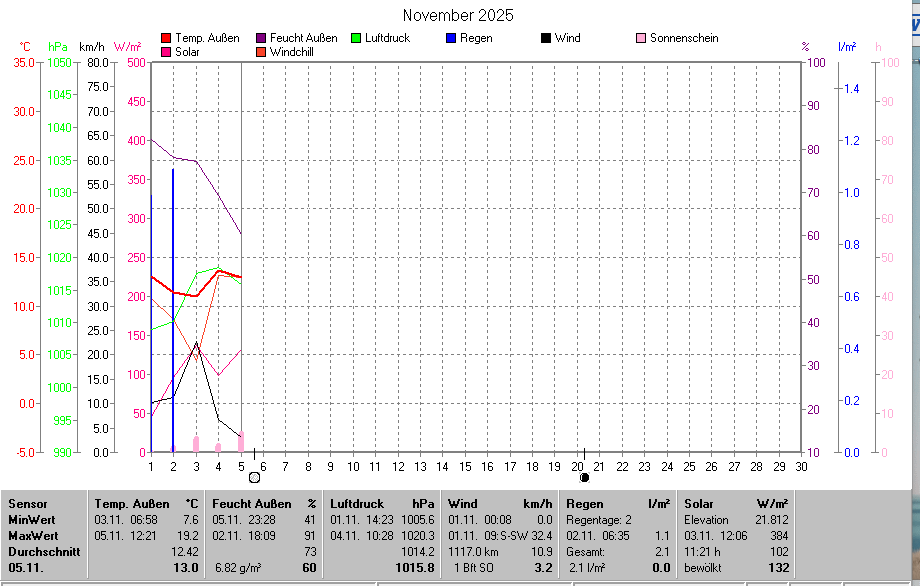
Task: Click the hPa axis unit label
Action: point(58,46)
